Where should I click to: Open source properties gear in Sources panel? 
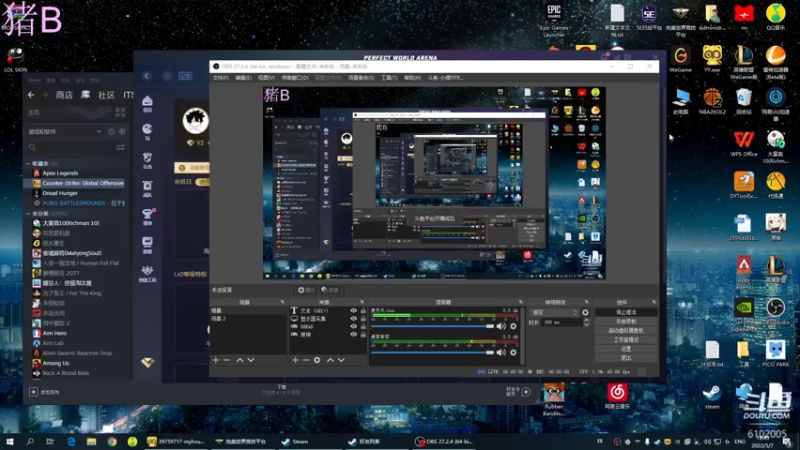(317, 360)
